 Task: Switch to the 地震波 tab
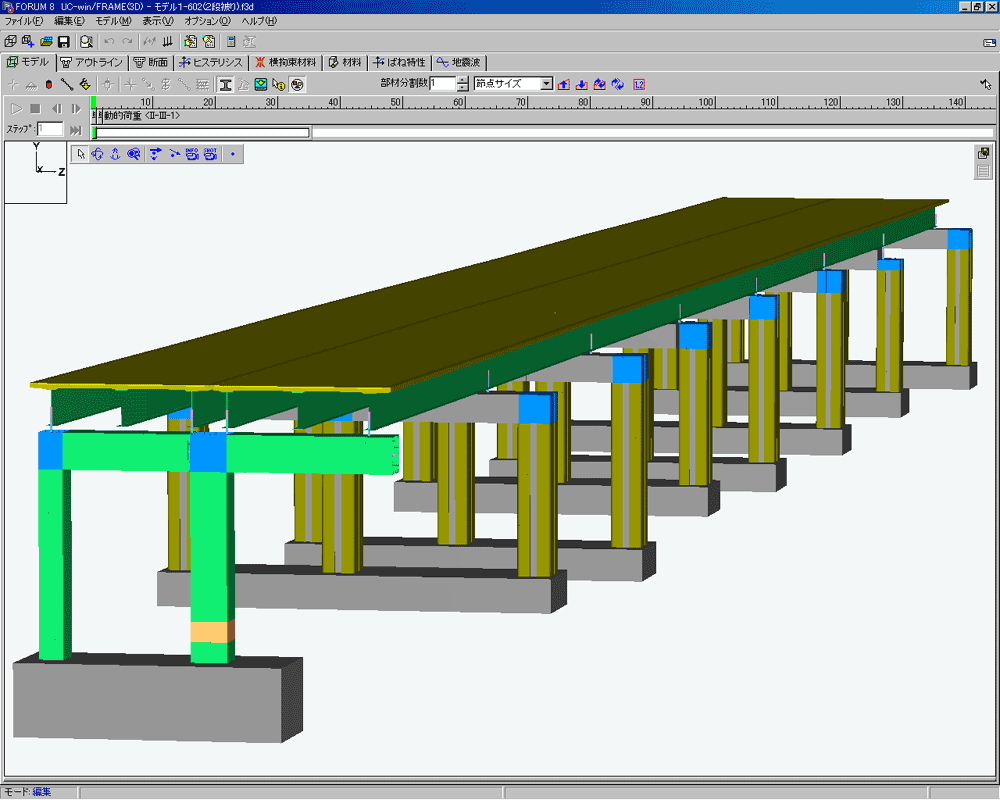458,62
